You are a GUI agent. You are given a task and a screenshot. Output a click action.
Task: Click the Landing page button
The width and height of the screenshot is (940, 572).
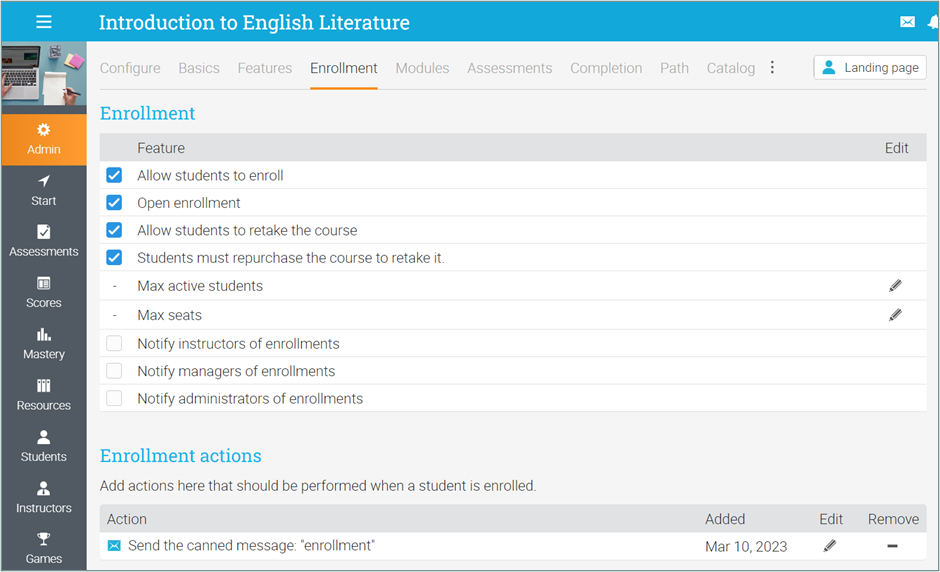click(869, 68)
